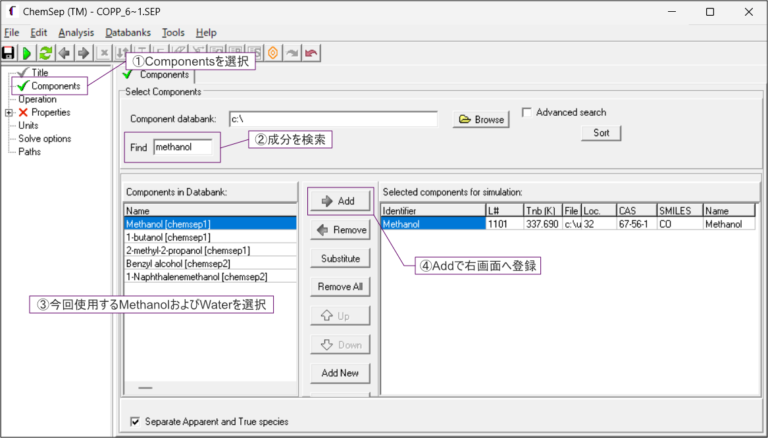Click the 67-56-1 CAS cell
768x438 pixels.
[636, 224]
